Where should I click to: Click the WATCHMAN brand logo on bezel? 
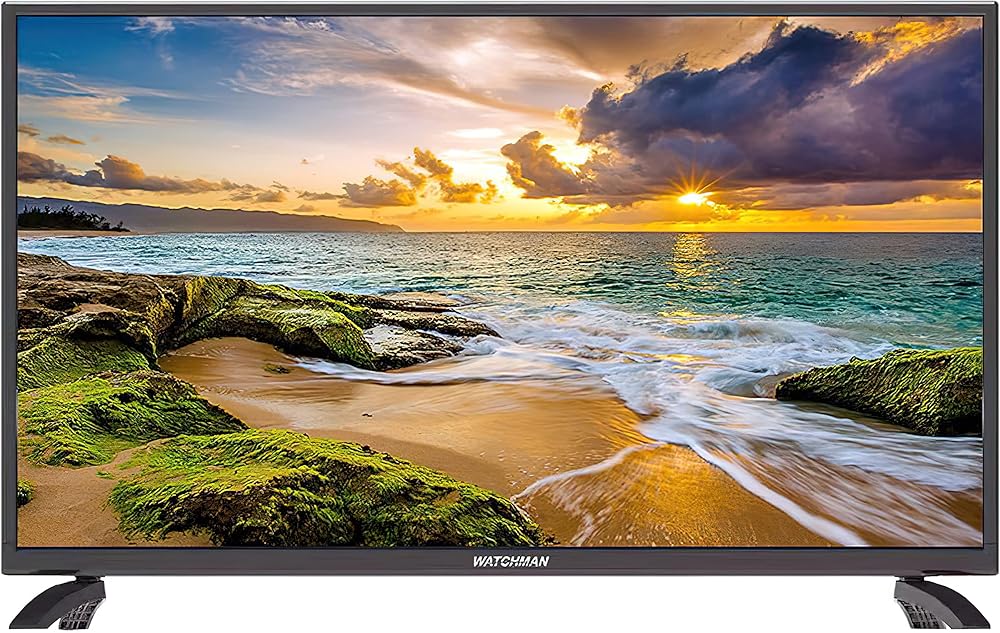[x=510, y=561]
